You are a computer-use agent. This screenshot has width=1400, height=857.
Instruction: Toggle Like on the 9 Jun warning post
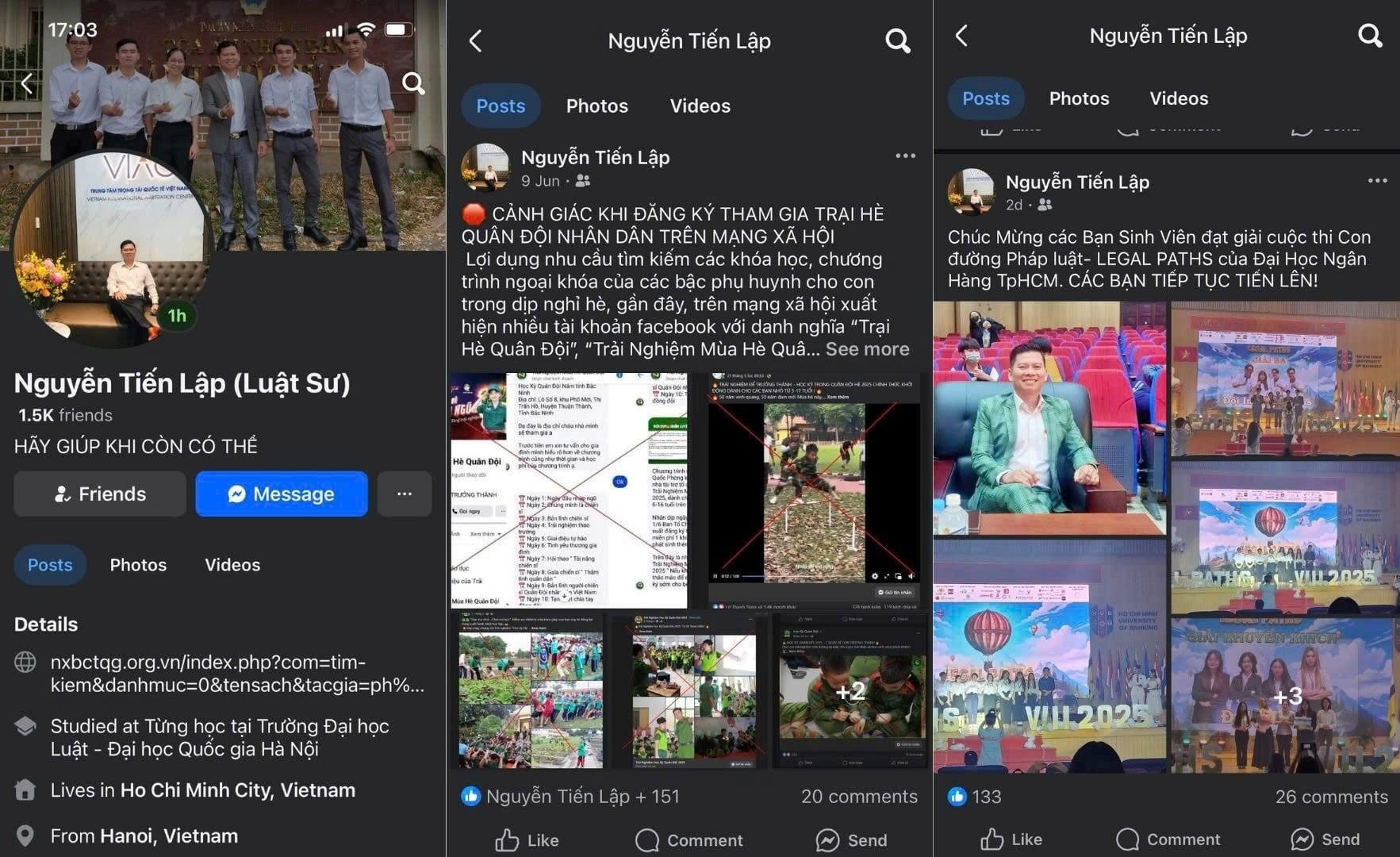click(526, 840)
